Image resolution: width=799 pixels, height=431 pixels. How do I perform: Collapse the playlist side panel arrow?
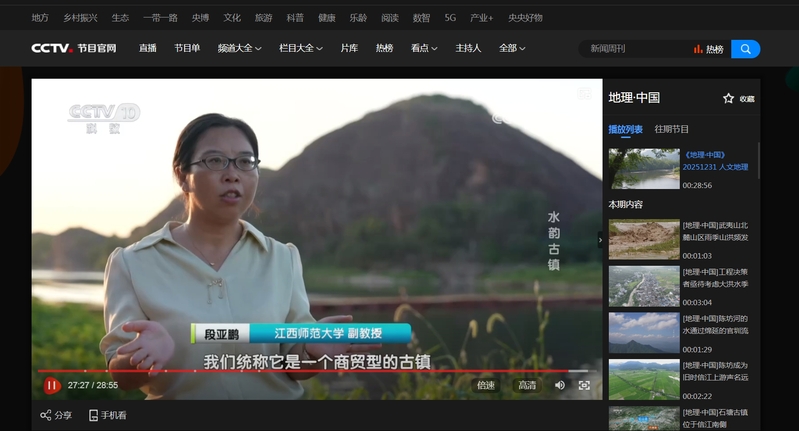[x=601, y=240]
